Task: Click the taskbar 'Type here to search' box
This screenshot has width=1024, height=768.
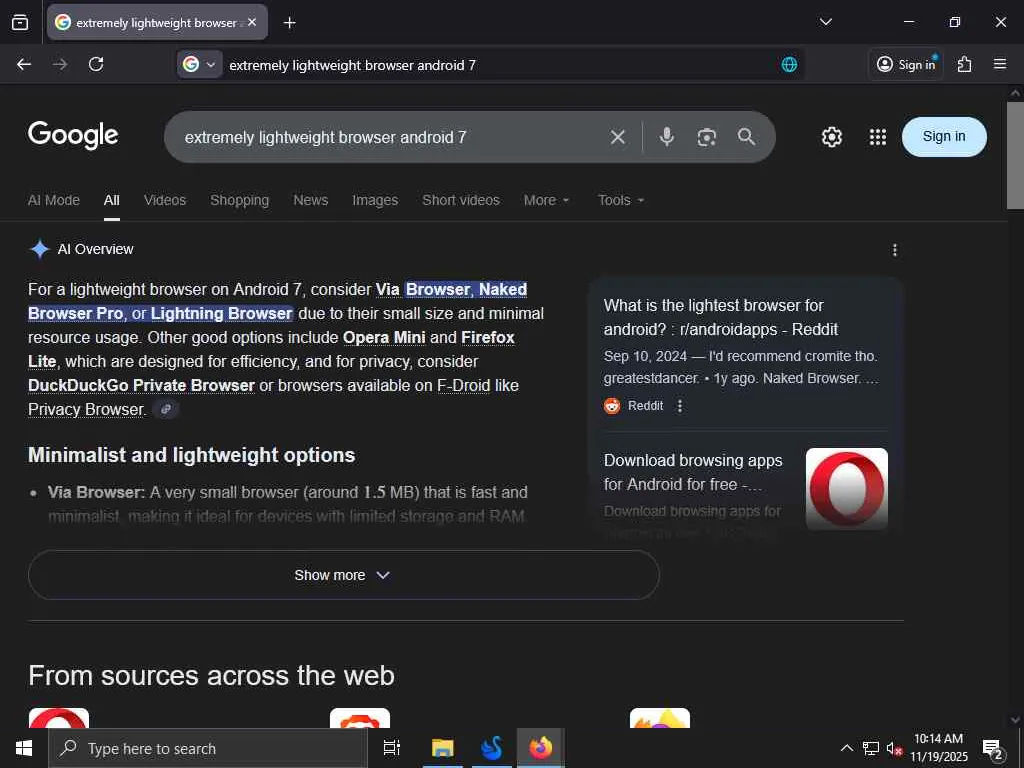Action: pyautogui.click(x=208, y=748)
